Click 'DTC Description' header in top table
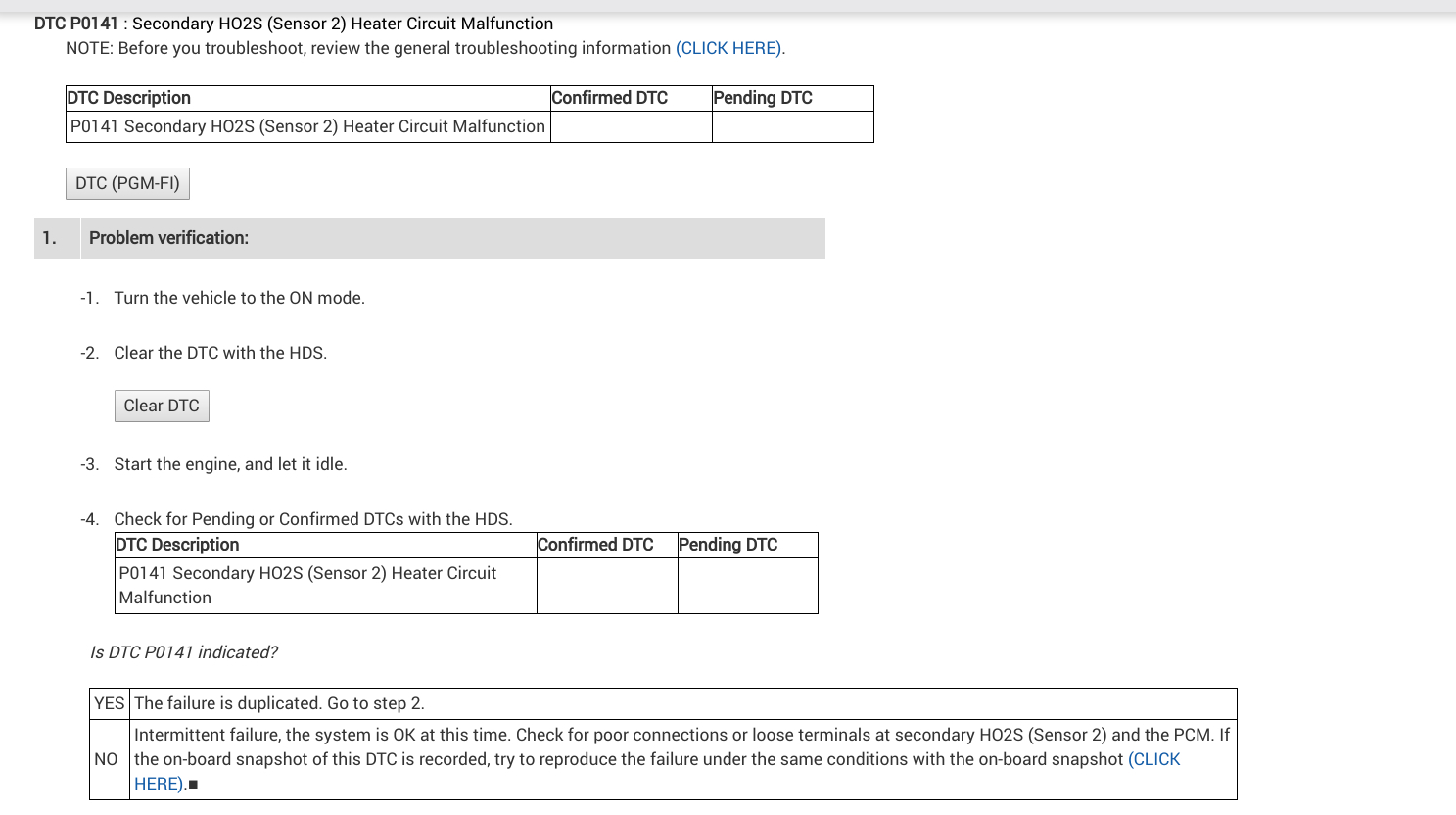Viewport: 1456px width, 815px height. pyautogui.click(x=307, y=98)
